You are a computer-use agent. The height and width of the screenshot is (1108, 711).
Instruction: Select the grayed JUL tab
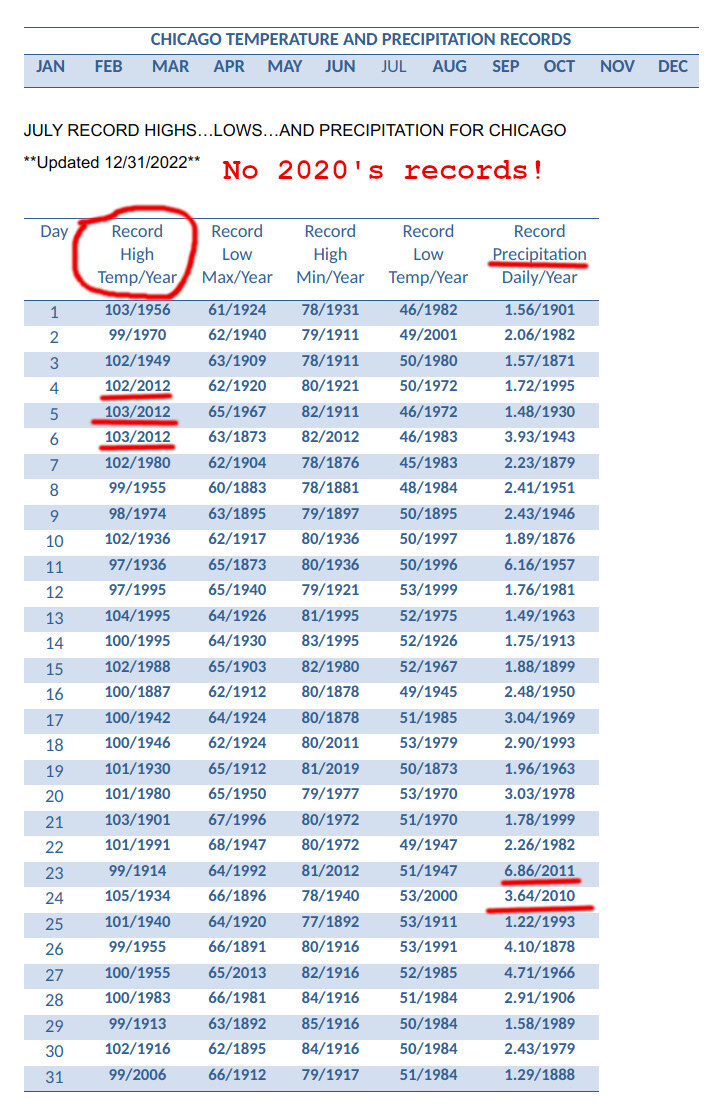[393, 66]
